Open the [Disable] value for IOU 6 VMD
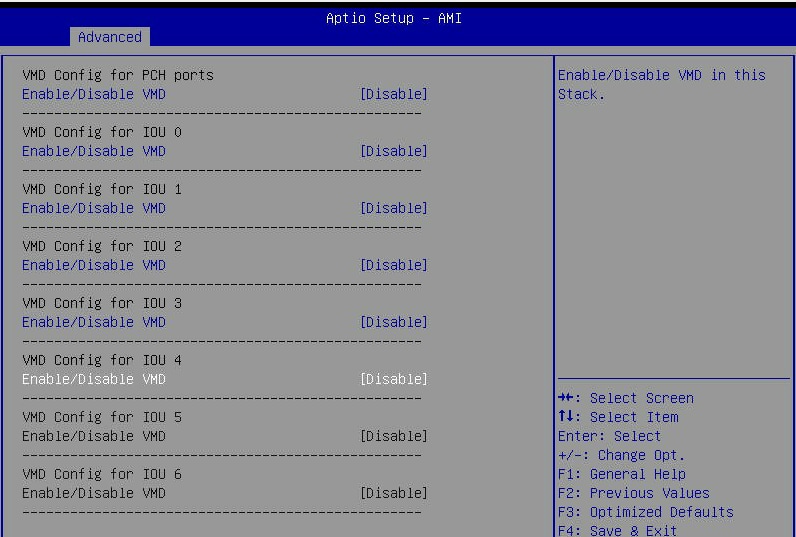 (x=394, y=493)
